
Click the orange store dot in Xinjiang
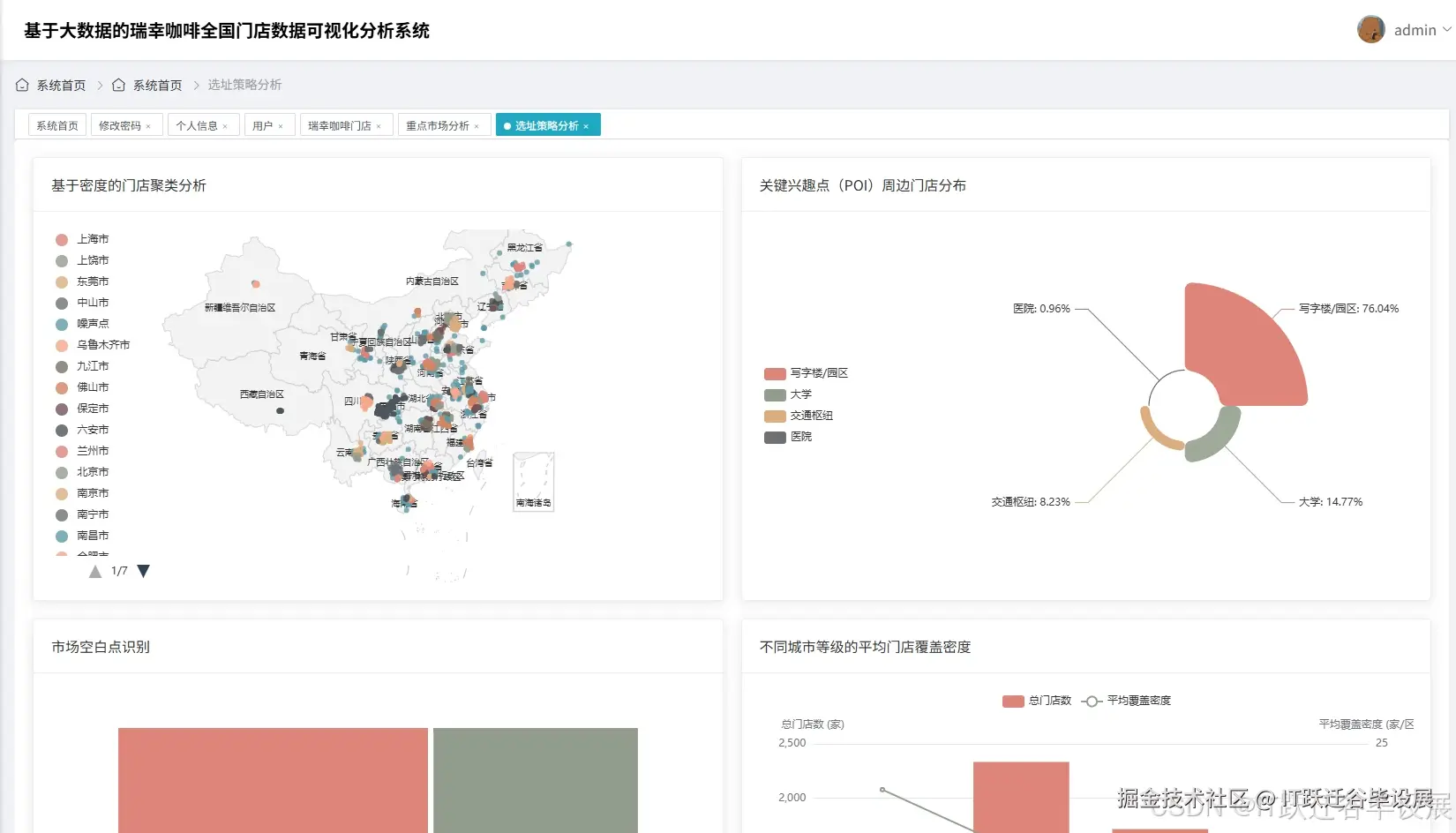(255, 284)
